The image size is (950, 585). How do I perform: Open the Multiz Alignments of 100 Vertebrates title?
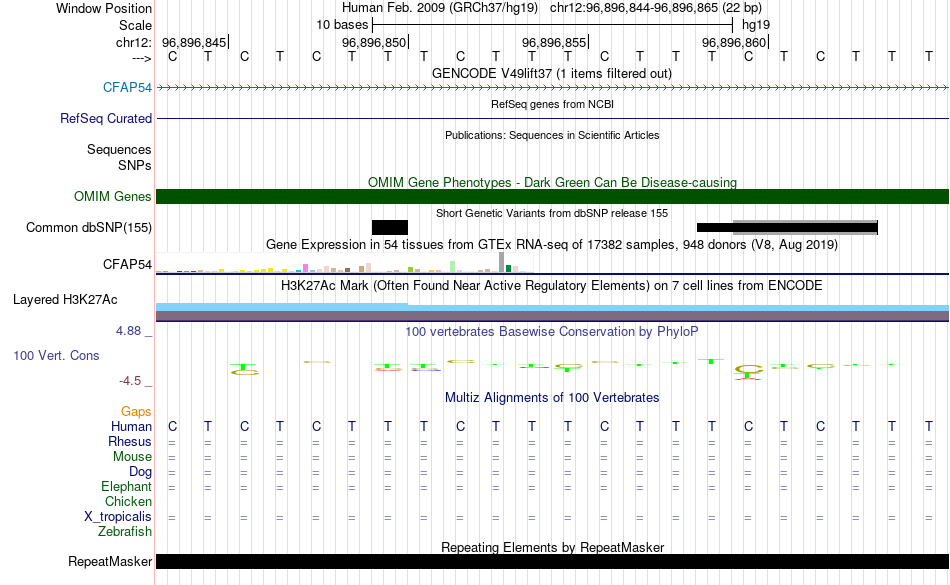point(552,397)
